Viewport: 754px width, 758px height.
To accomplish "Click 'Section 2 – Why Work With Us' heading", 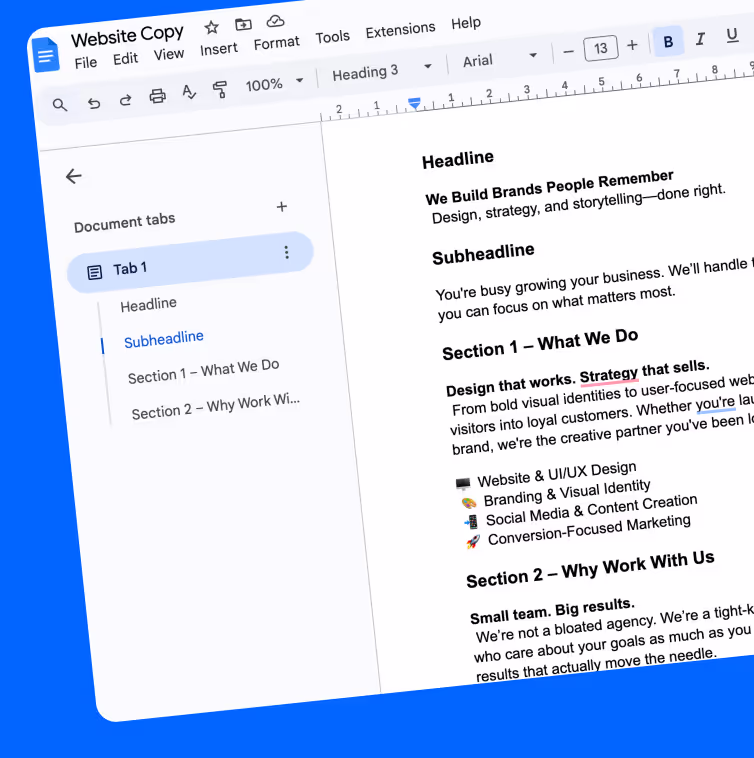I will [x=590, y=570].
